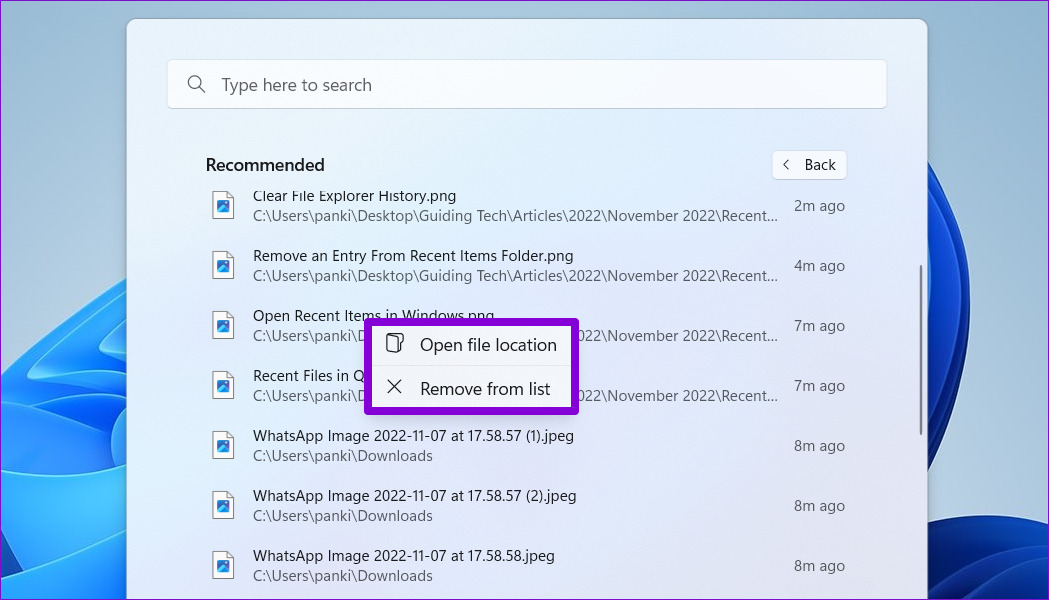Click the 2m ago timestamp for the first file
This screenshot has height=600, width=1049.
[819, 205]
